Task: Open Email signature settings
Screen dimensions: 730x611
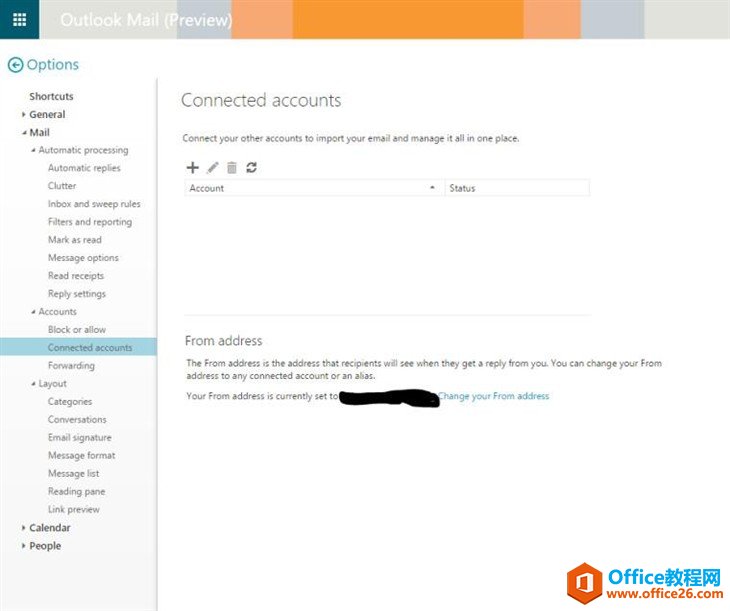Action: (x=80, y=438)
